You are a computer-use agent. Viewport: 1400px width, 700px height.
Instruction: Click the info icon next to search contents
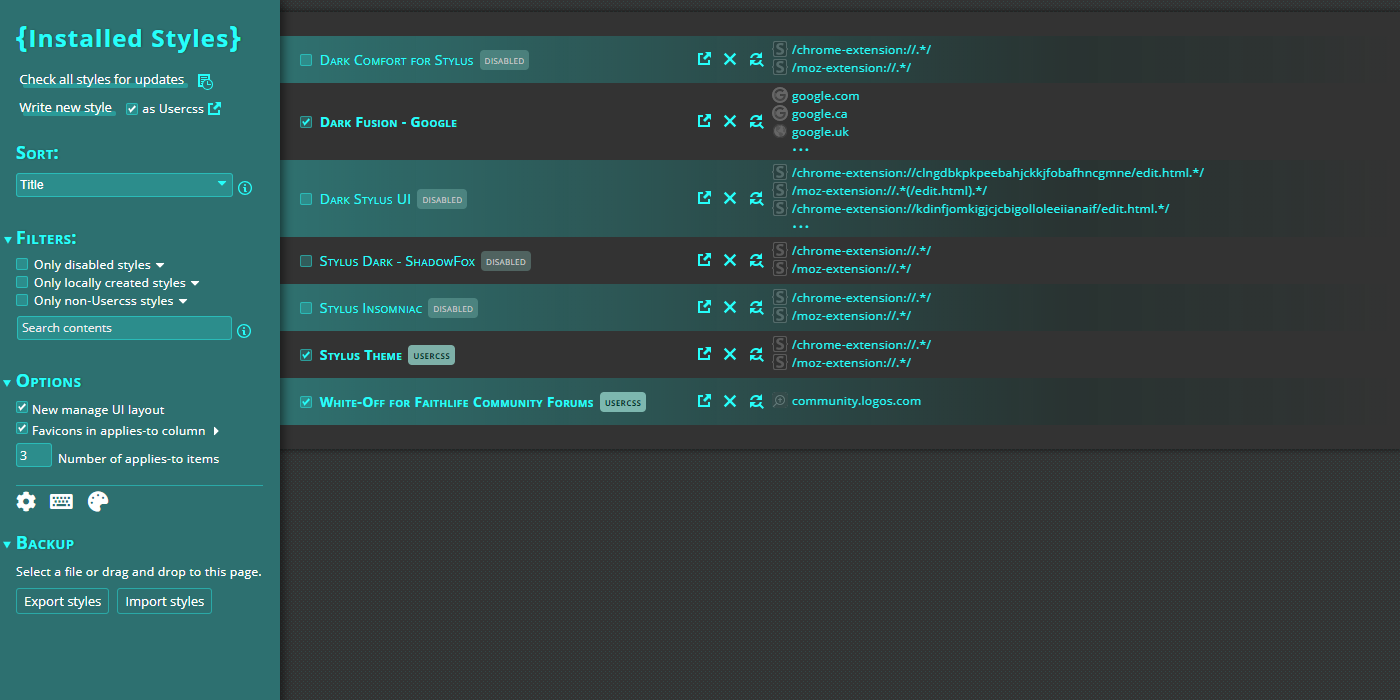(x=244, y=330)
